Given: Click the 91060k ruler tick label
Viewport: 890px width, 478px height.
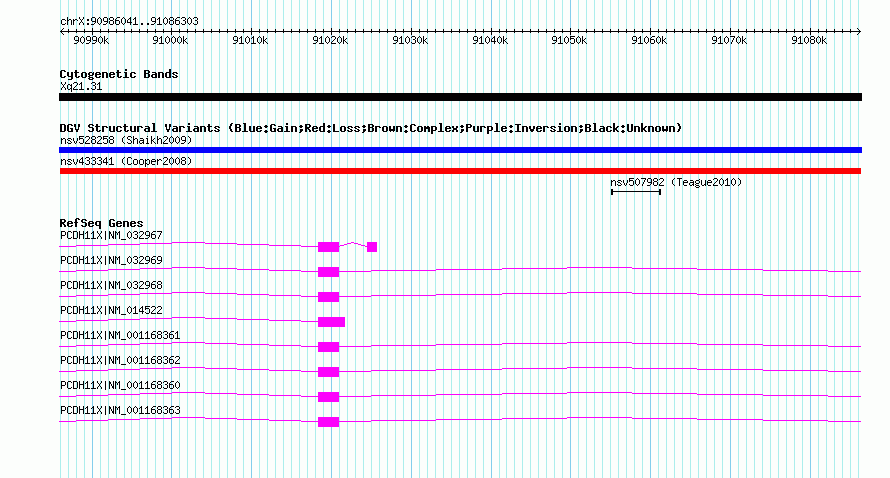Looking at the screenshot, I should pos(649,41).
